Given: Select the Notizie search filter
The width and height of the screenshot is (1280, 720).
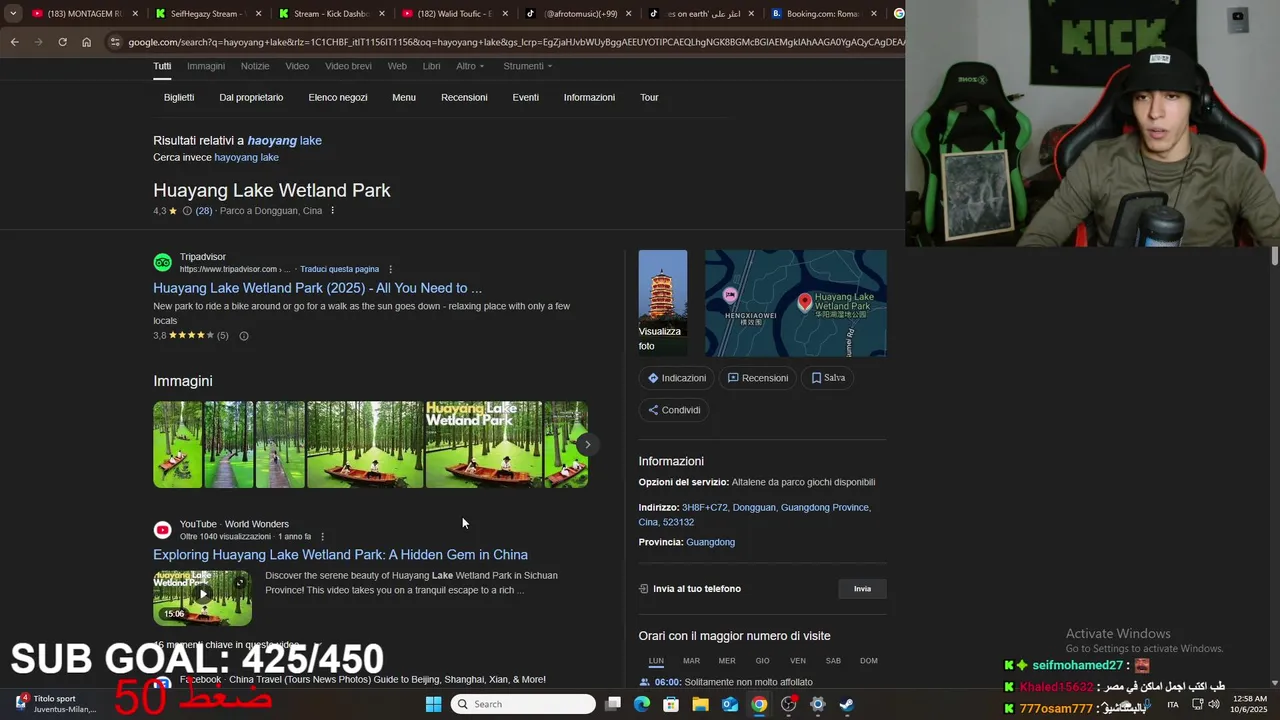Looking at the screenshot, I should [x=255, y=66].
